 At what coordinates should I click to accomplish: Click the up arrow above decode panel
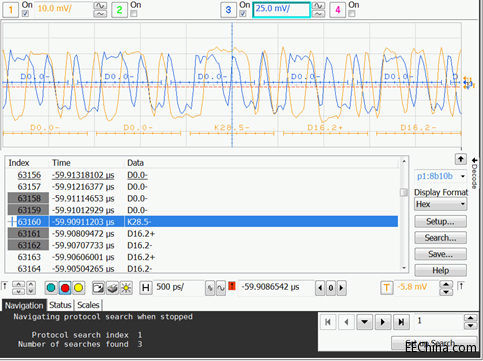click(461, 159)
